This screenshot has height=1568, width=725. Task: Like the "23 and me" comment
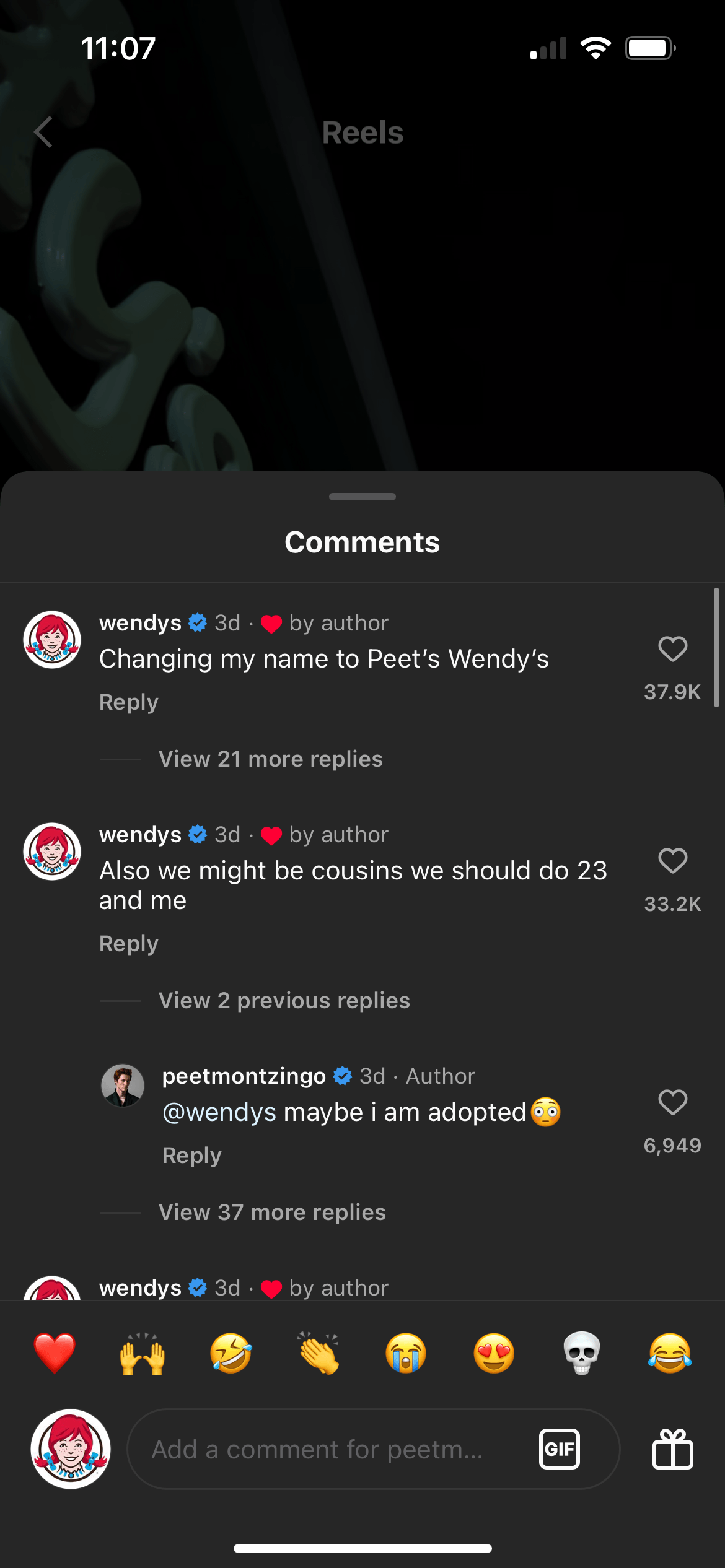672,861
